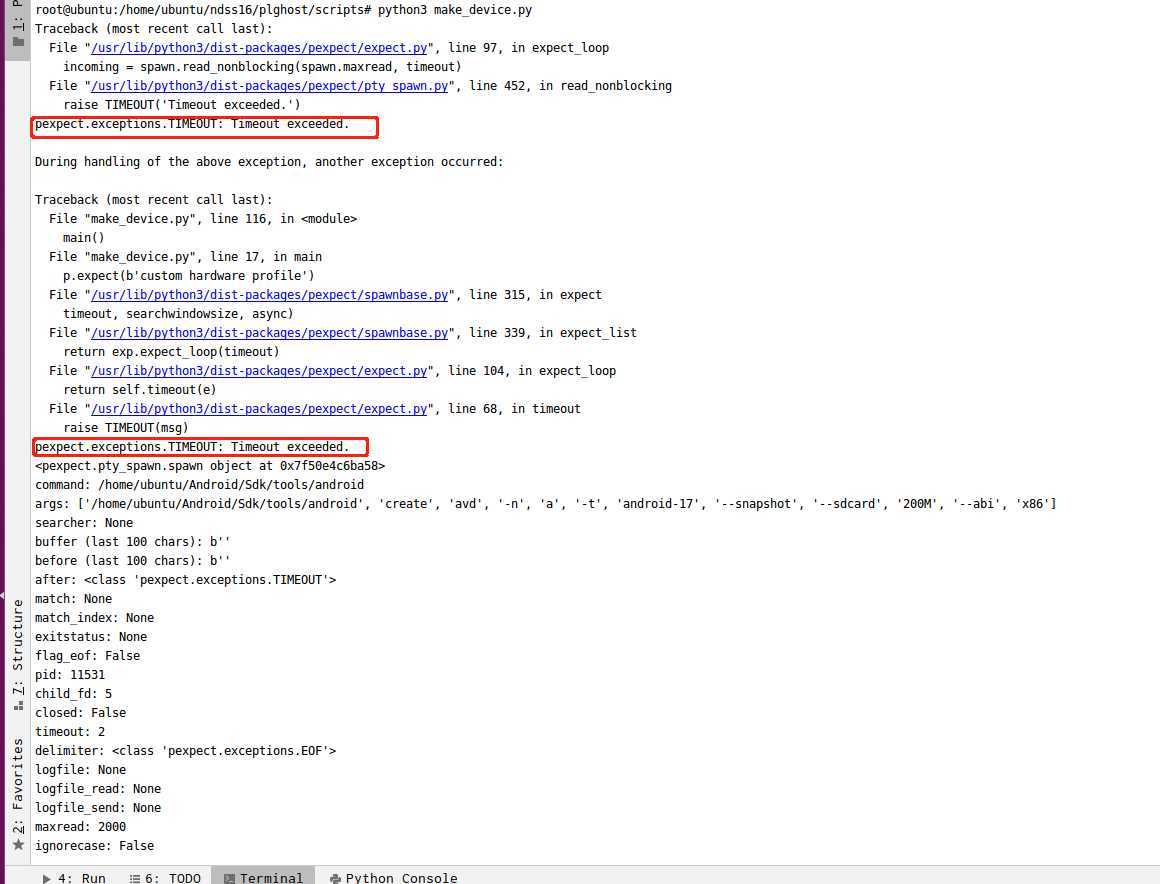This screenshot has height=884, width=1160.
Task: Click the 'delimiter: pexpect.exceptions.EOF' line
Action: pos(186,751)
